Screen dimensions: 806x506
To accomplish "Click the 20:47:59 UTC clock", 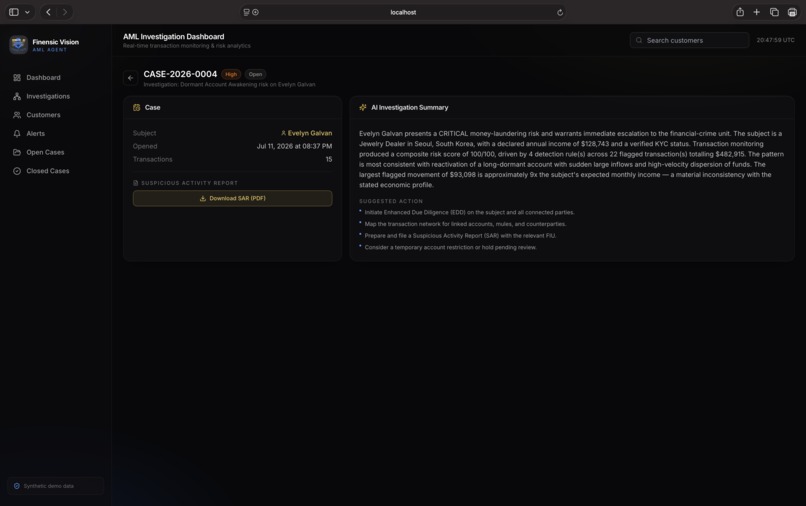I will point(775,40).
